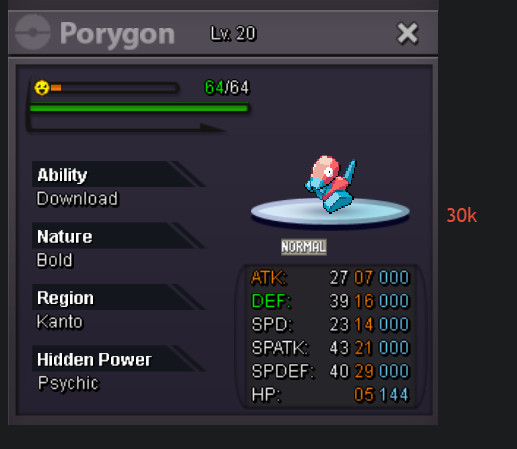Click the SPDEF stat row

pos(330,371)
